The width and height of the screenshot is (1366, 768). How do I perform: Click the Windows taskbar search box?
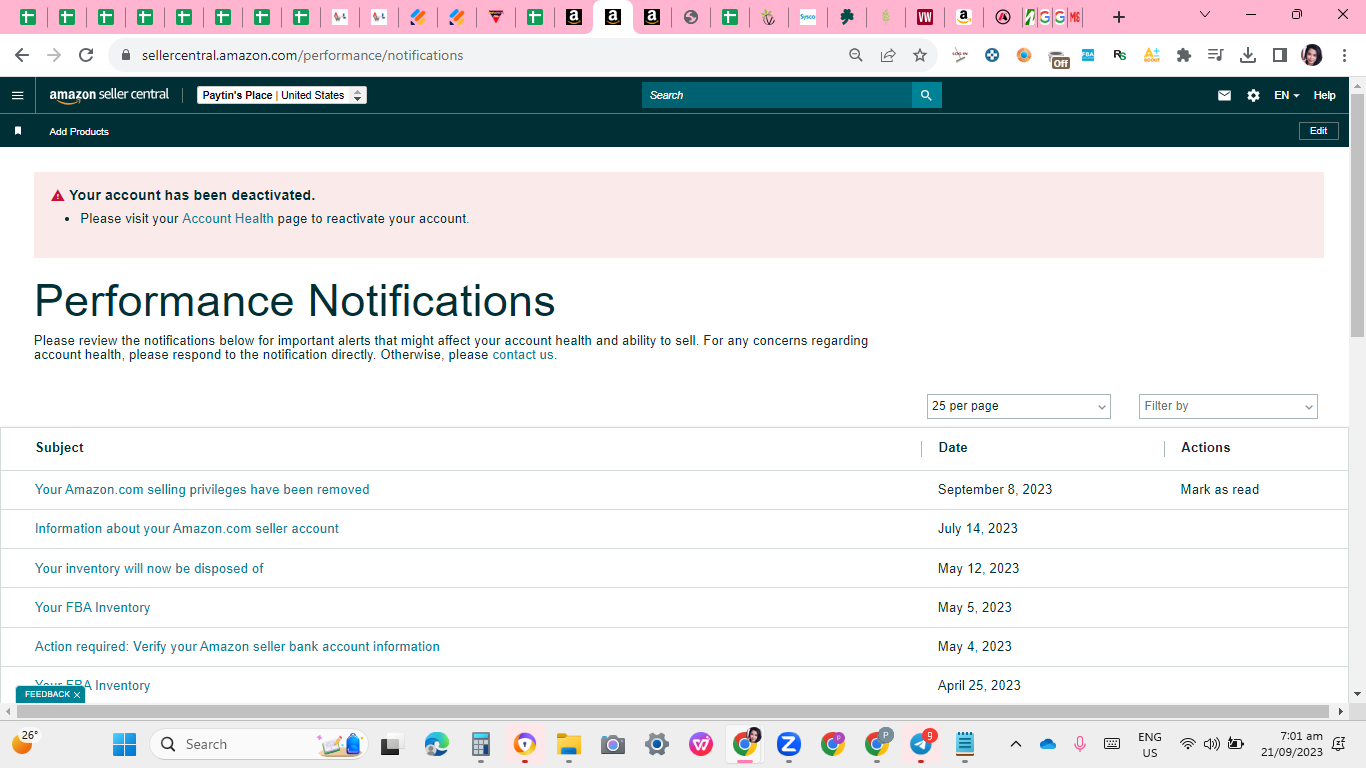tap(258, 744)
